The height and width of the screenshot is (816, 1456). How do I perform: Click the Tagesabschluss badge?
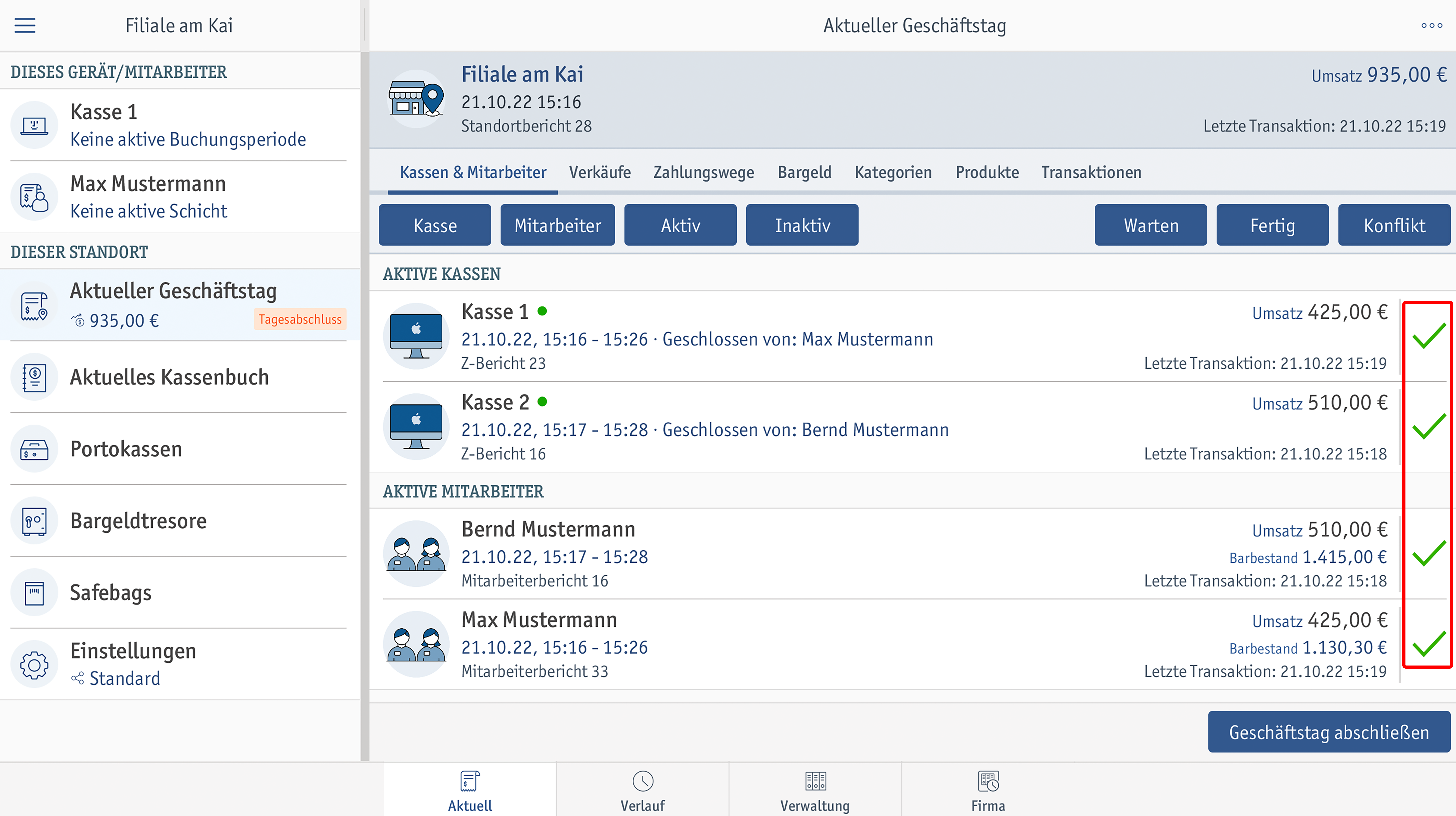[300, 319]
